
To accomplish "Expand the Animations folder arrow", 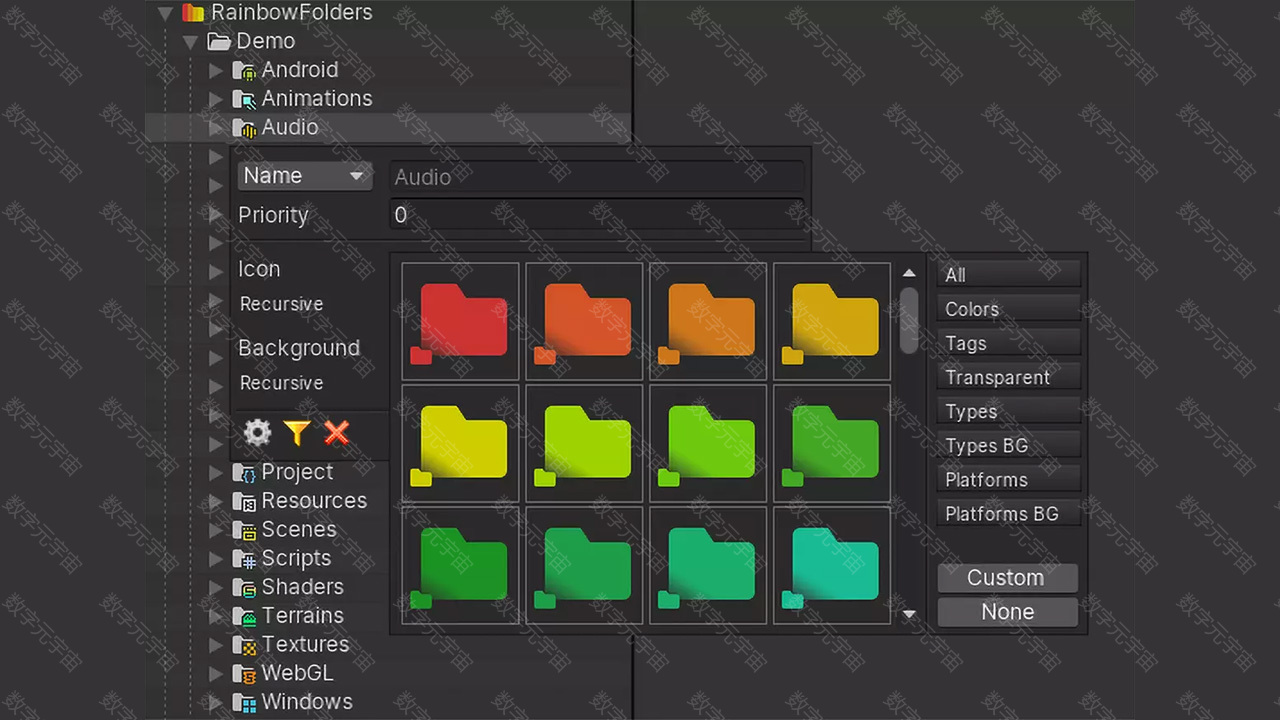I will (215, 99).
